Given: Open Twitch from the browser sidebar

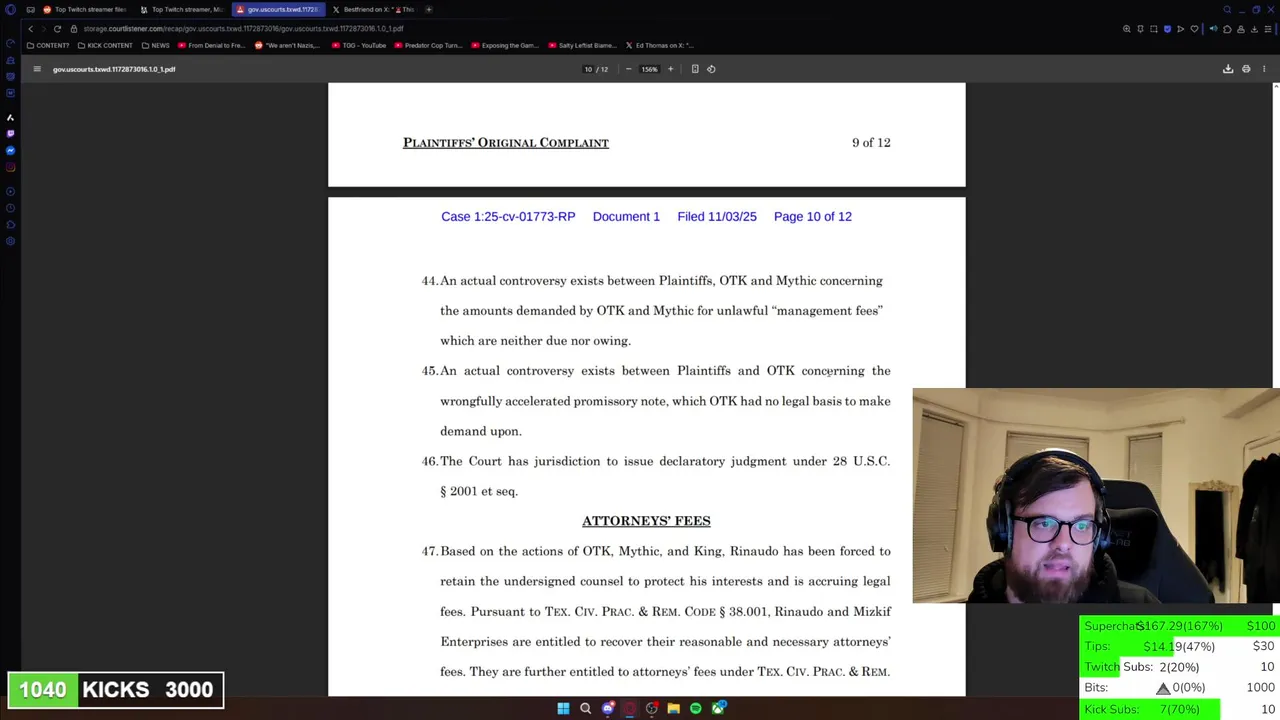Looking at the screenshot, I should (10, 133).
